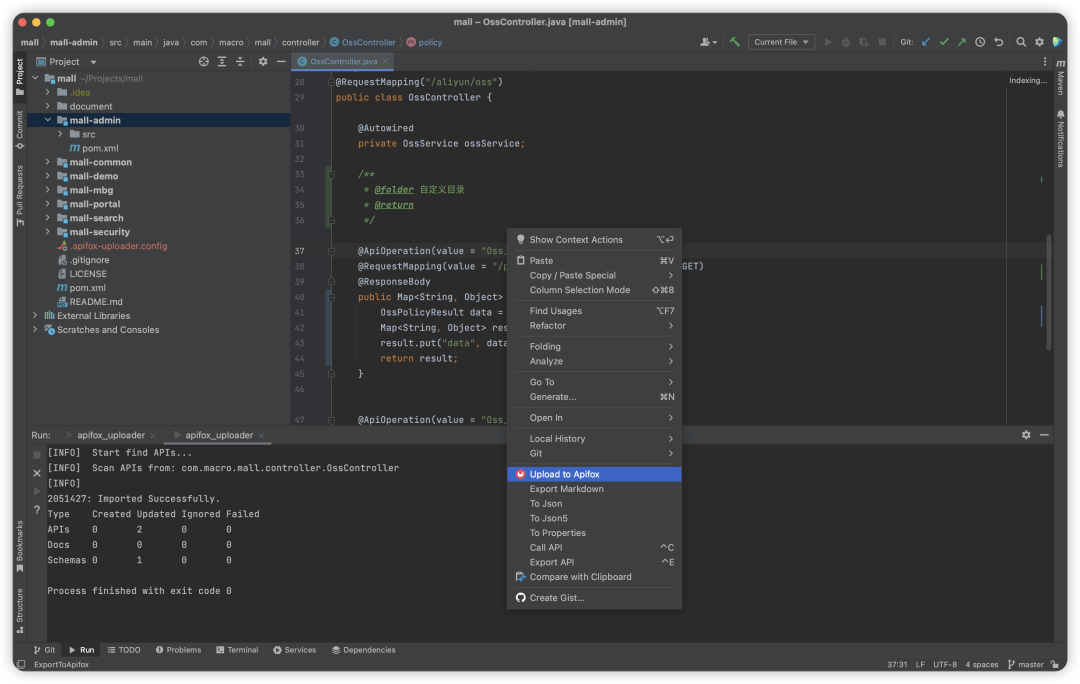Expand the External Libraries node

35,315
